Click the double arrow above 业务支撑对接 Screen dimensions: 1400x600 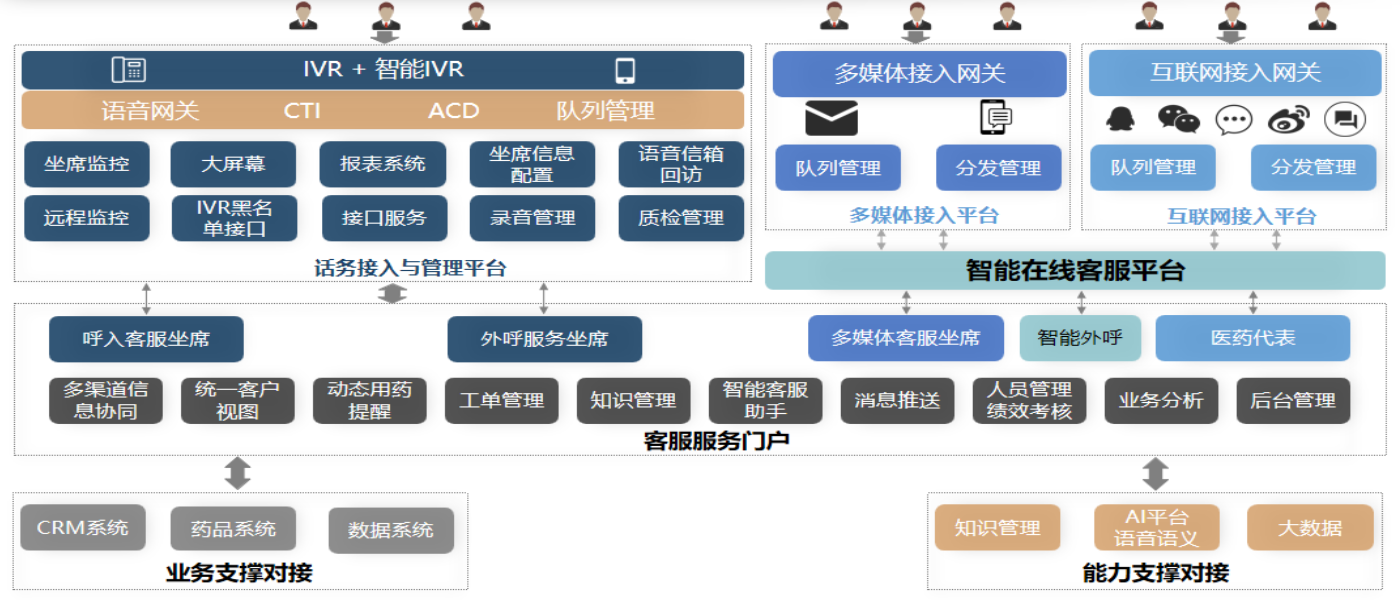tap(237, 473)
